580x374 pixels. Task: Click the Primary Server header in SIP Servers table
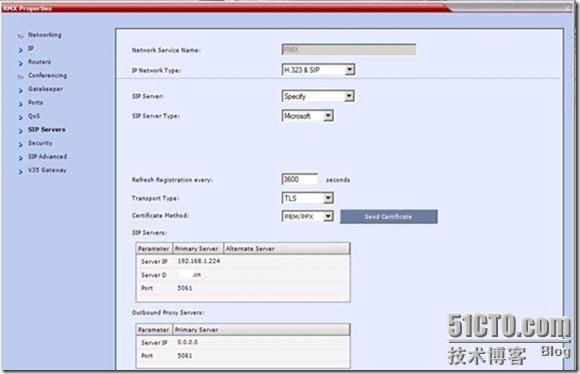pyautogui.click(x=197, y=249)
